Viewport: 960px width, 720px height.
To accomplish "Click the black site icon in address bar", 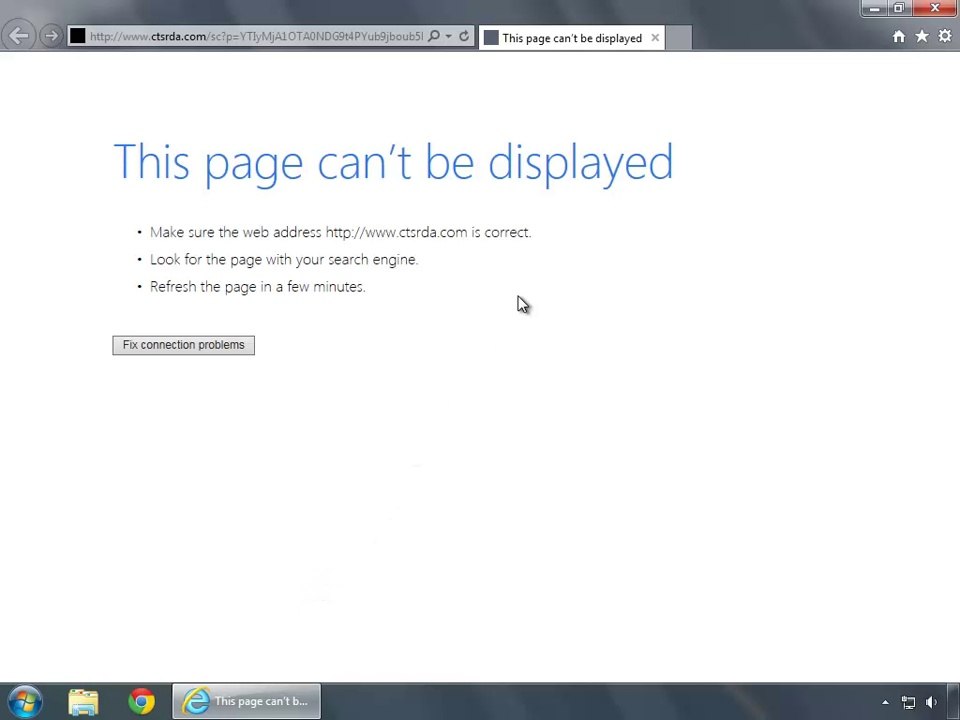I will click(78, 36).
